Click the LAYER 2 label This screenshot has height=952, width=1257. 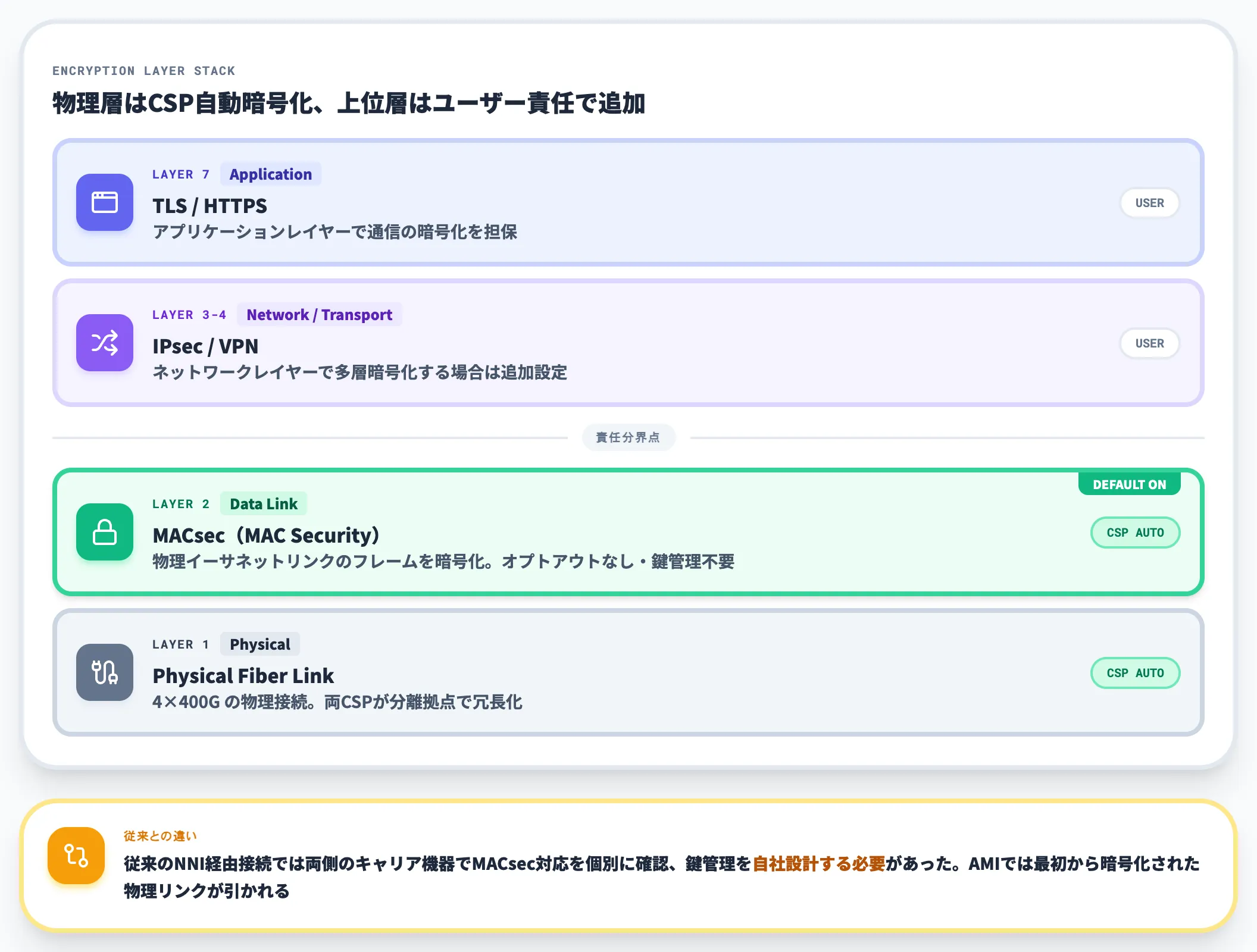(x=181, y=504)
